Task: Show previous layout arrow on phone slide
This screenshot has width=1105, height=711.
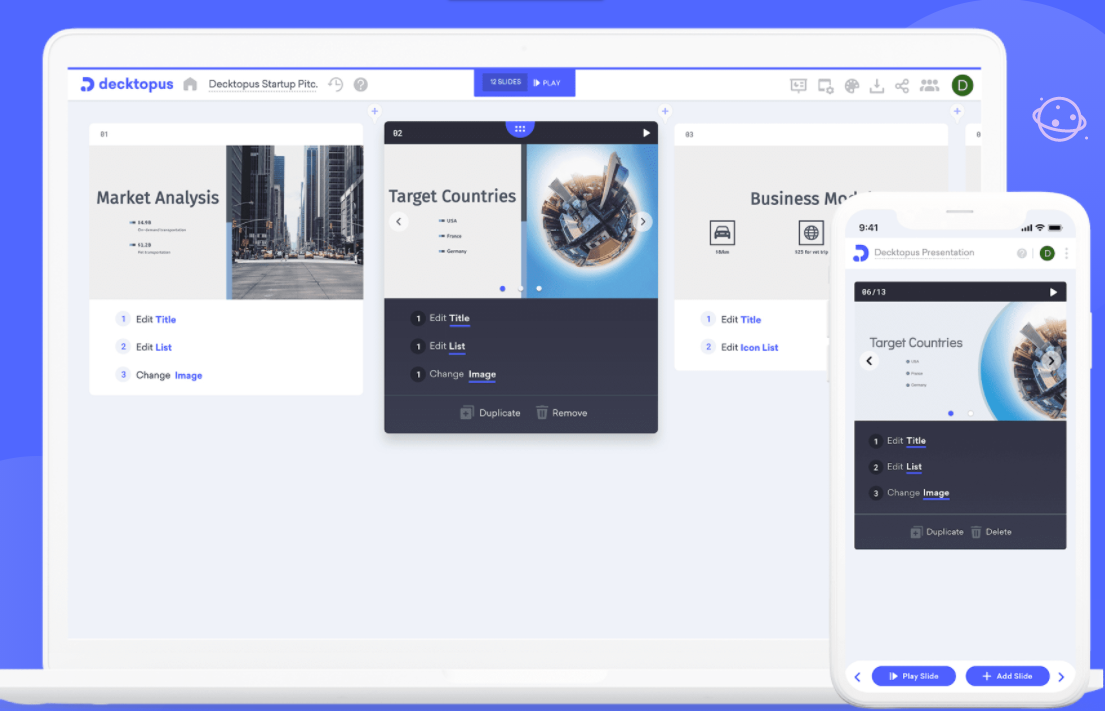Action: point(869,361)
